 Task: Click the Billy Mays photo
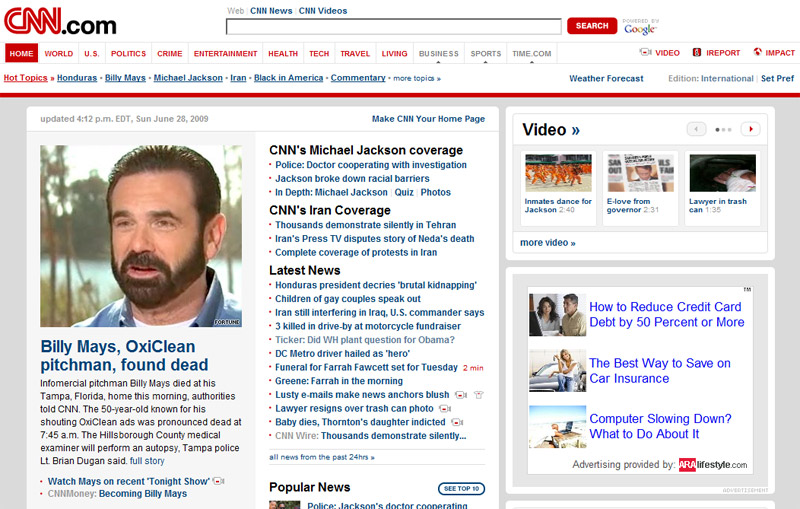141,236
